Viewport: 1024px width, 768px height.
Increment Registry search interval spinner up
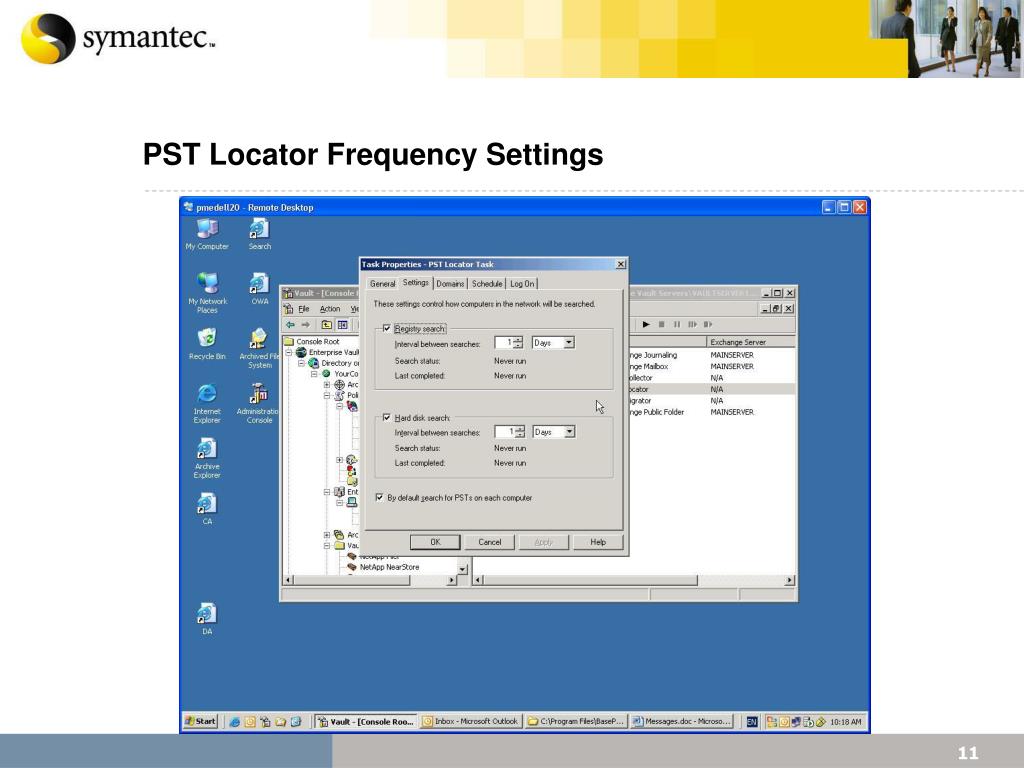point(518,340)
